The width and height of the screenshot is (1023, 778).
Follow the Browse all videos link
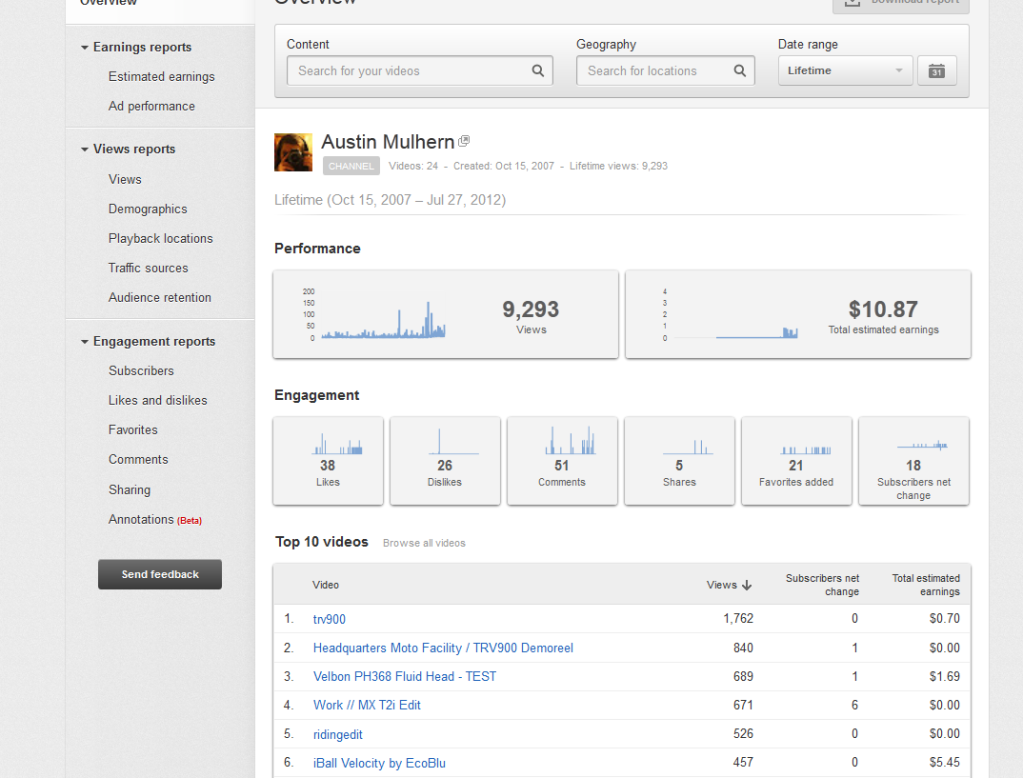[x=424, y=543]
